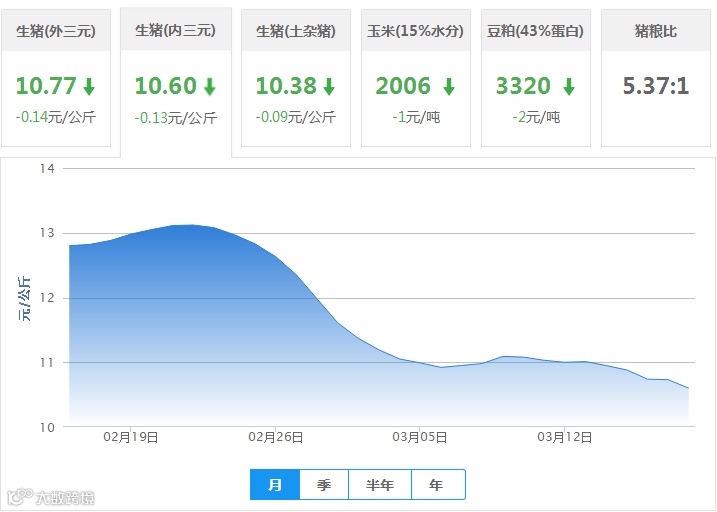Click the chart's peak near 13
Screen dimensions: 717x512
[192, 224]
